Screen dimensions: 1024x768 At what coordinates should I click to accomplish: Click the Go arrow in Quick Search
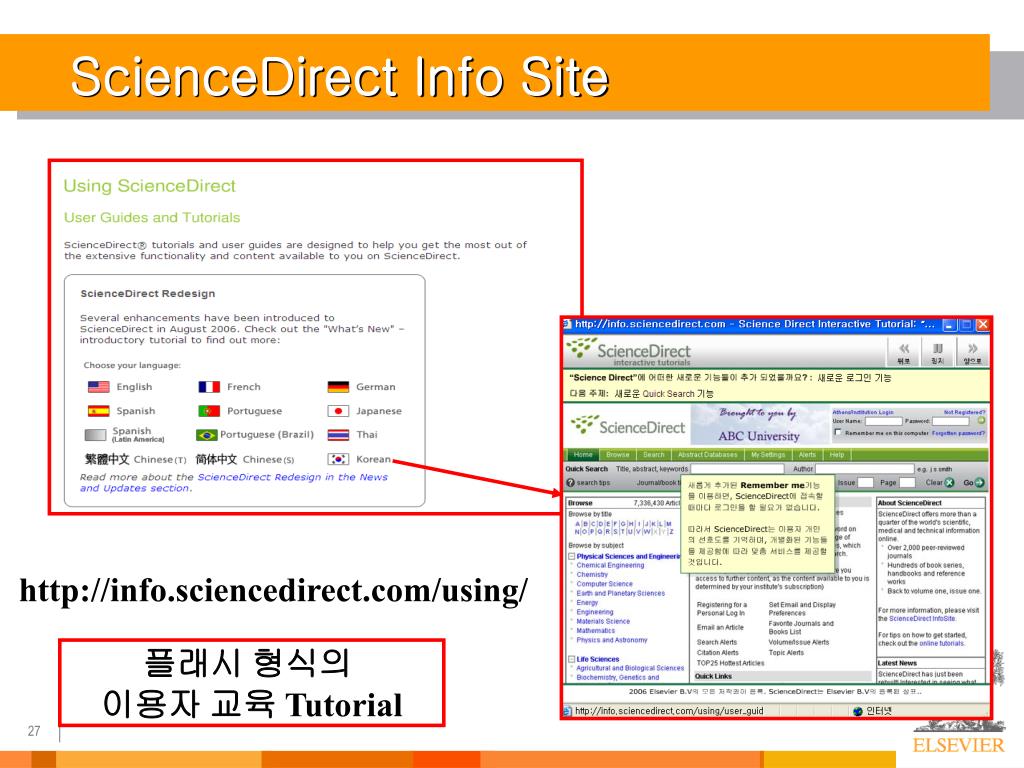coord(979,483)
